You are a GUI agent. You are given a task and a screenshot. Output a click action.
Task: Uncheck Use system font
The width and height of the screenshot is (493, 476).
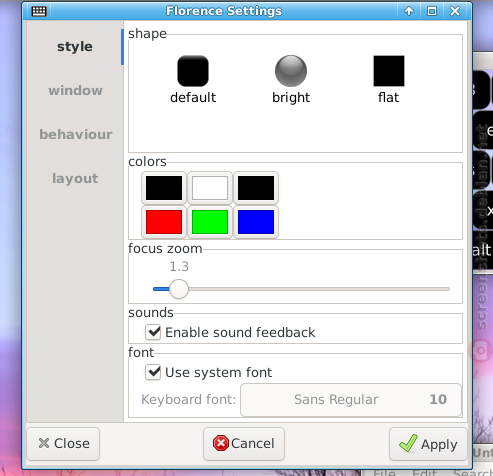[153, 372]
